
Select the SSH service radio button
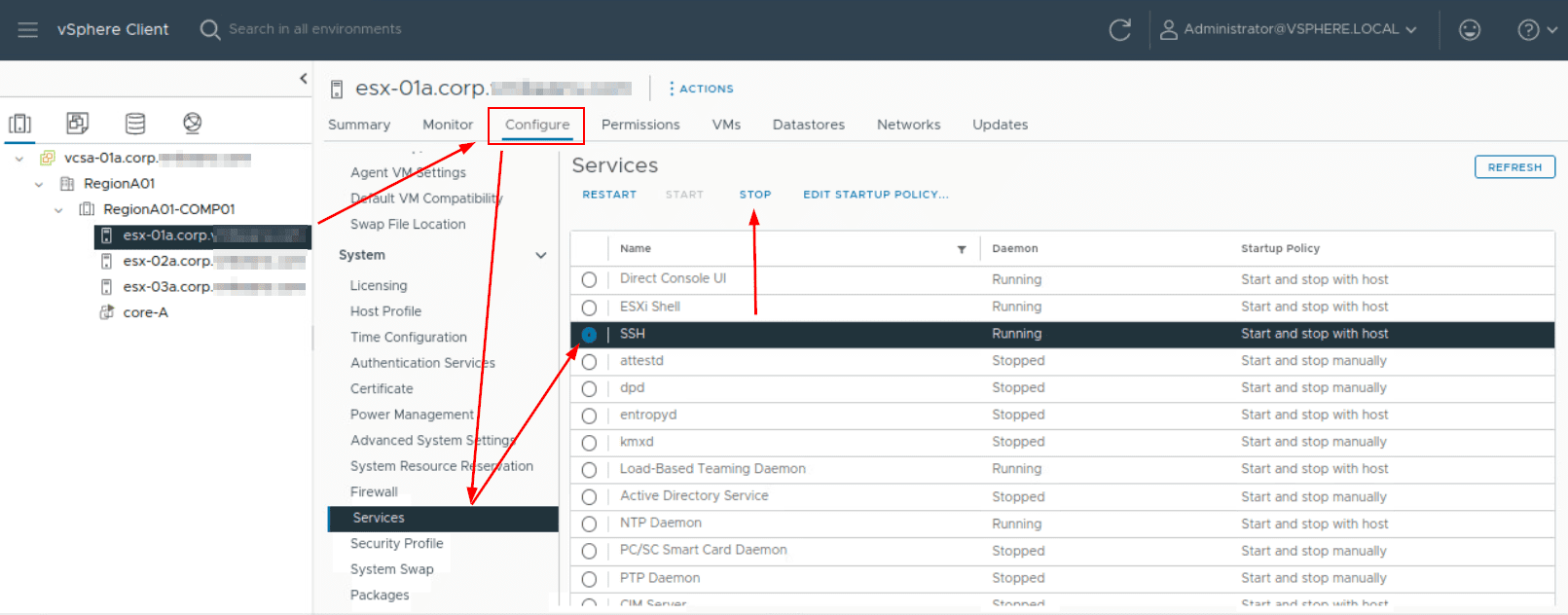(x=589, y=335)
